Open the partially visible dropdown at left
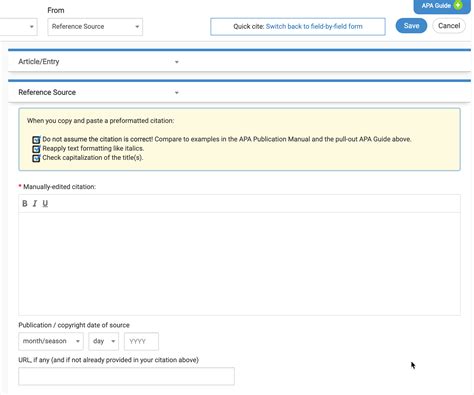 click(x=19, y=27)
